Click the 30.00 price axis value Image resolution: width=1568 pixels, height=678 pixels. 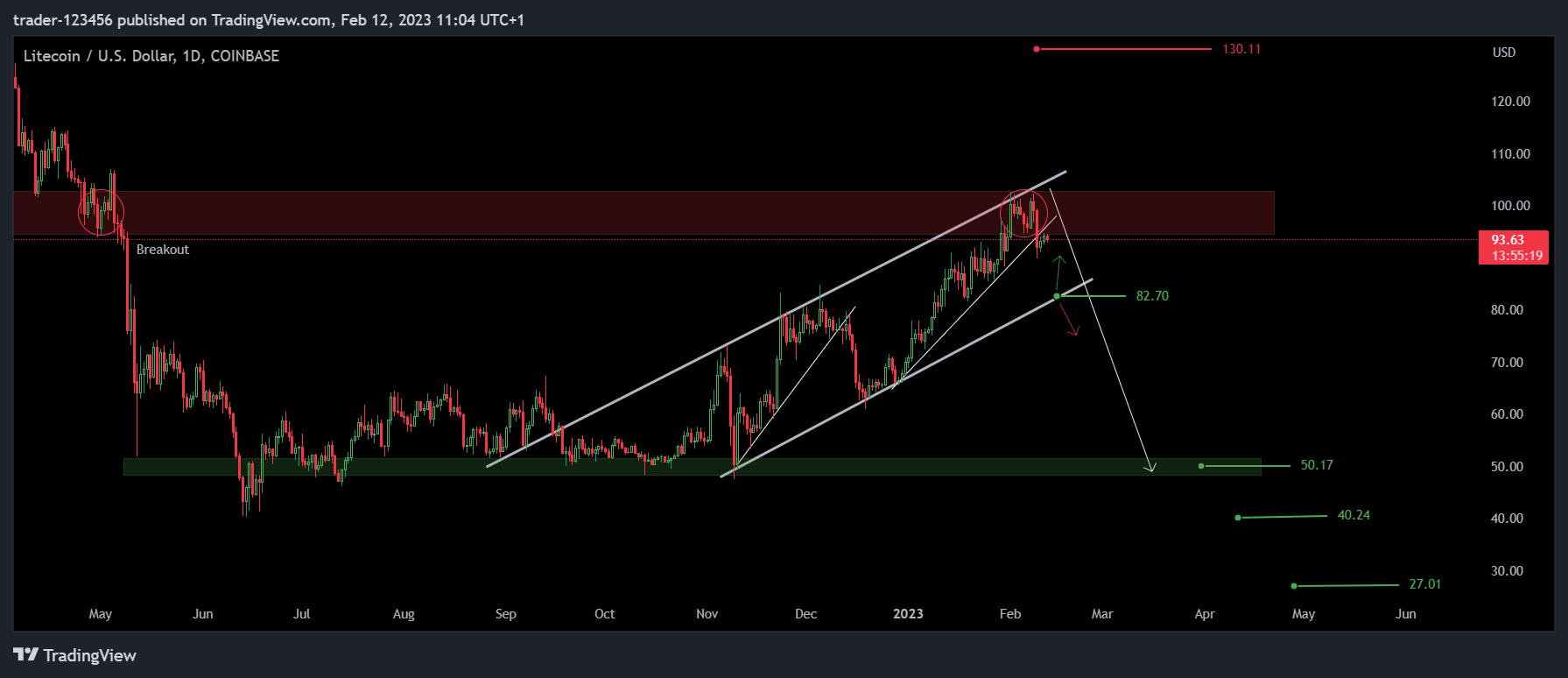coord(1507,571)
